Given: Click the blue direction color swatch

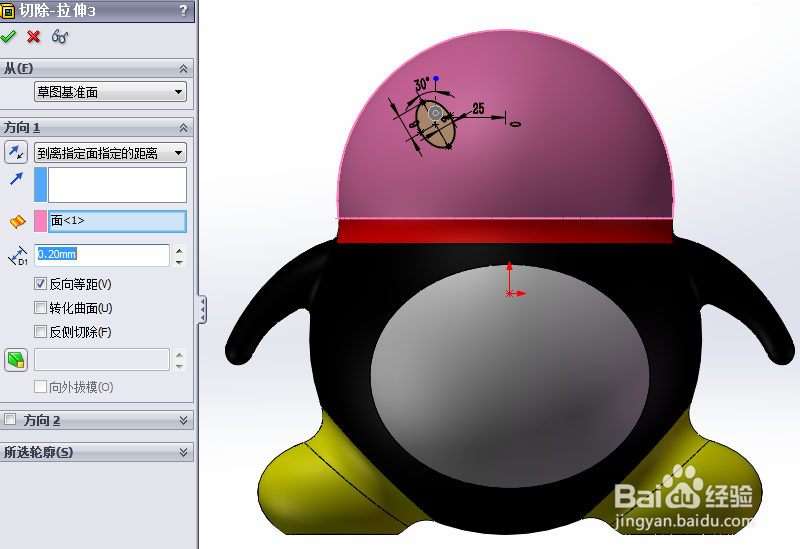Looking at the screenshot, I should click(41, 185).
